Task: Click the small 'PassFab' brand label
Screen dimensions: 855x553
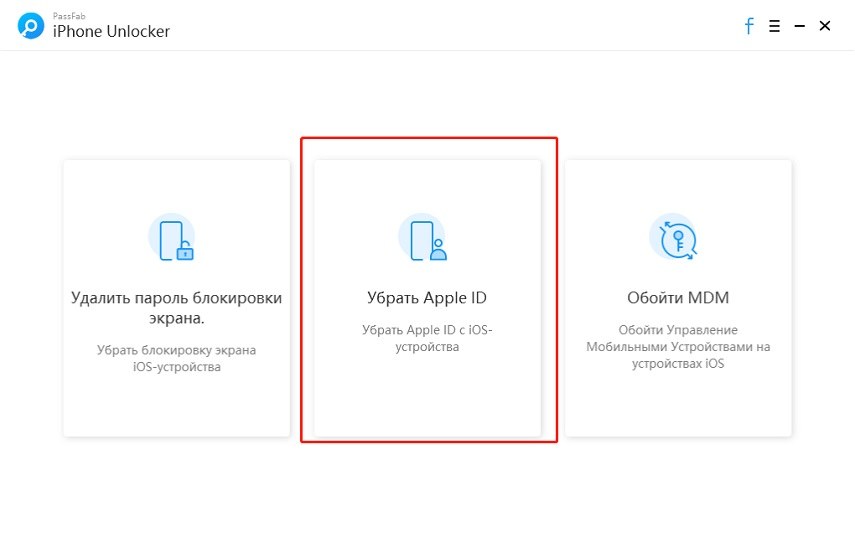Action: click(x=69, y=16)
